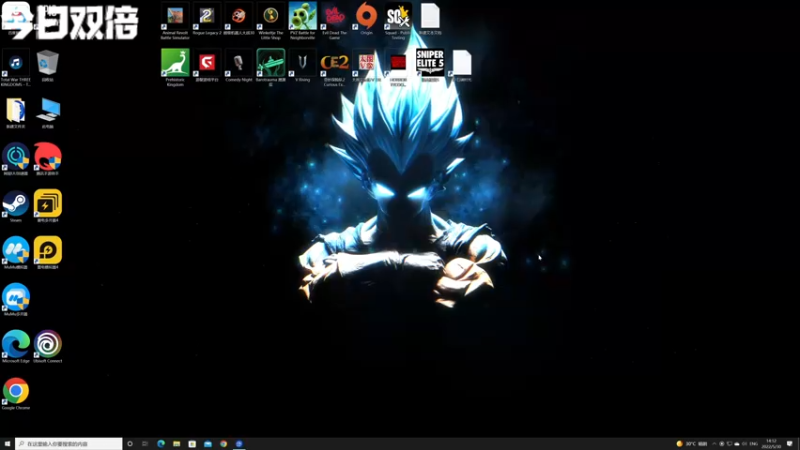Focus the taskbar search box
Image resolution: width=800 pixels, height=450 pixels.
[x=68, y=444]
